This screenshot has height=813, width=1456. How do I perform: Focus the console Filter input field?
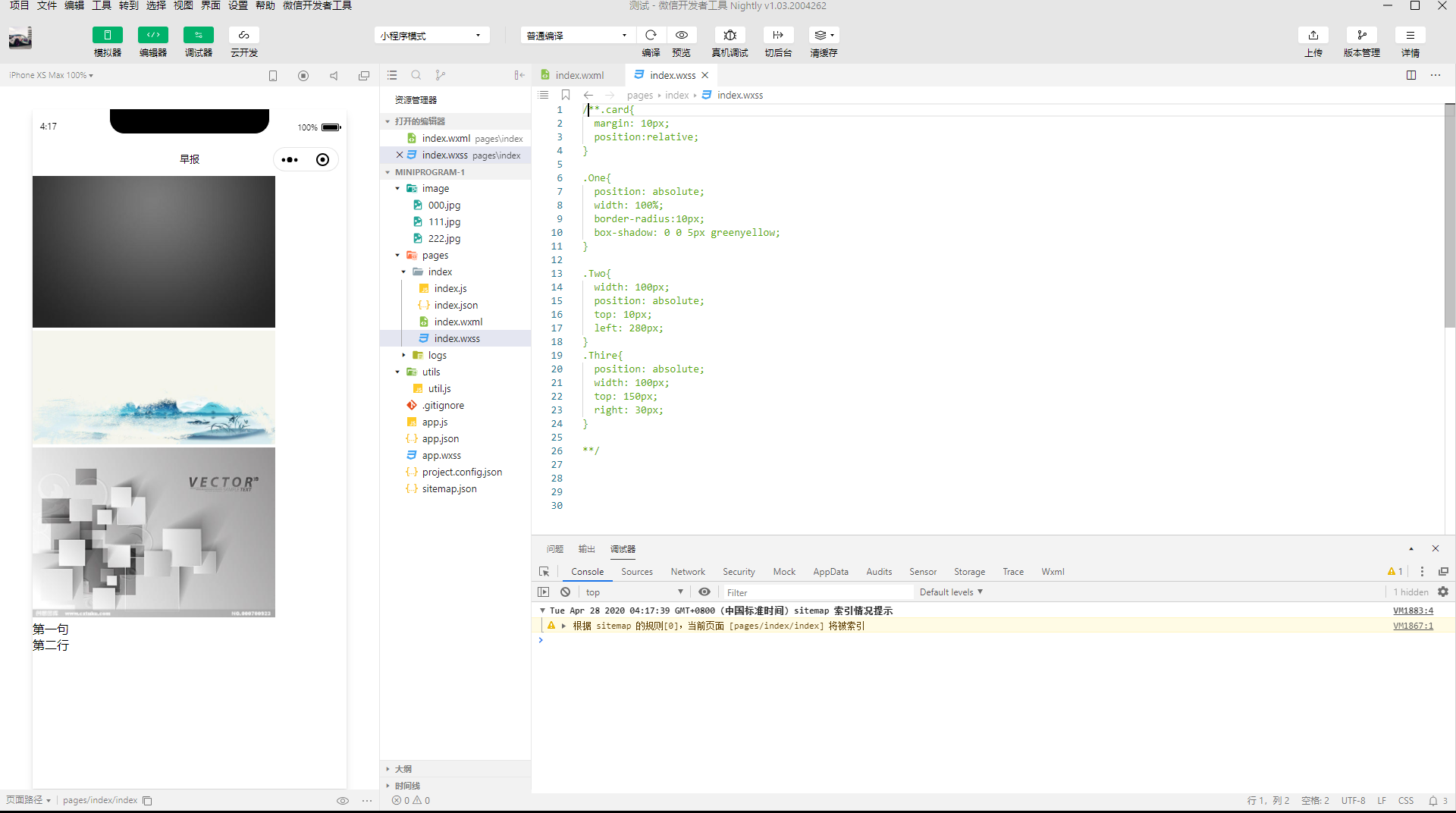[817, 592]
